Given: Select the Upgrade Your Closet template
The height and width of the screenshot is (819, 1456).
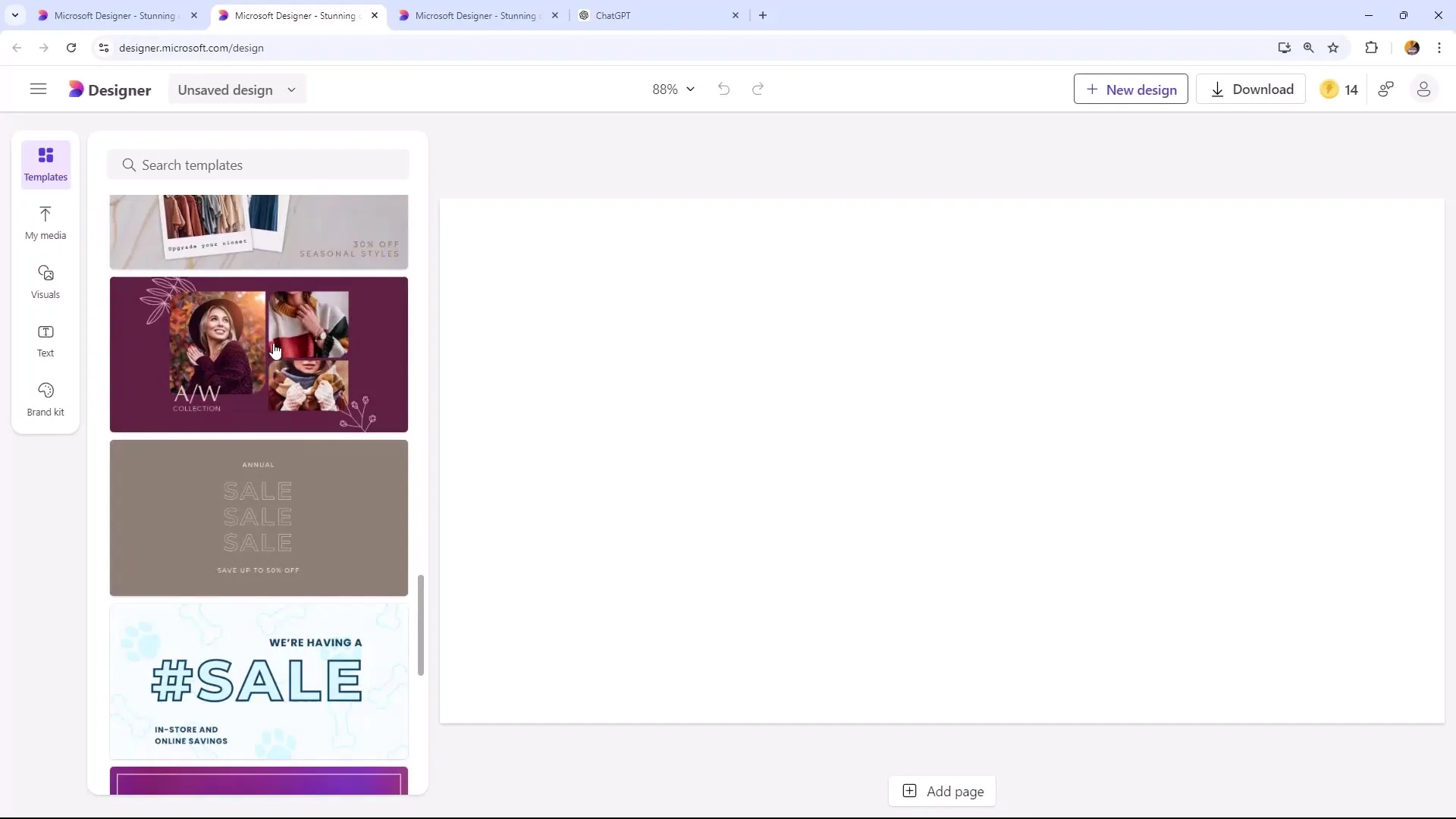Looking at the screenshot, I should point(258,230).
